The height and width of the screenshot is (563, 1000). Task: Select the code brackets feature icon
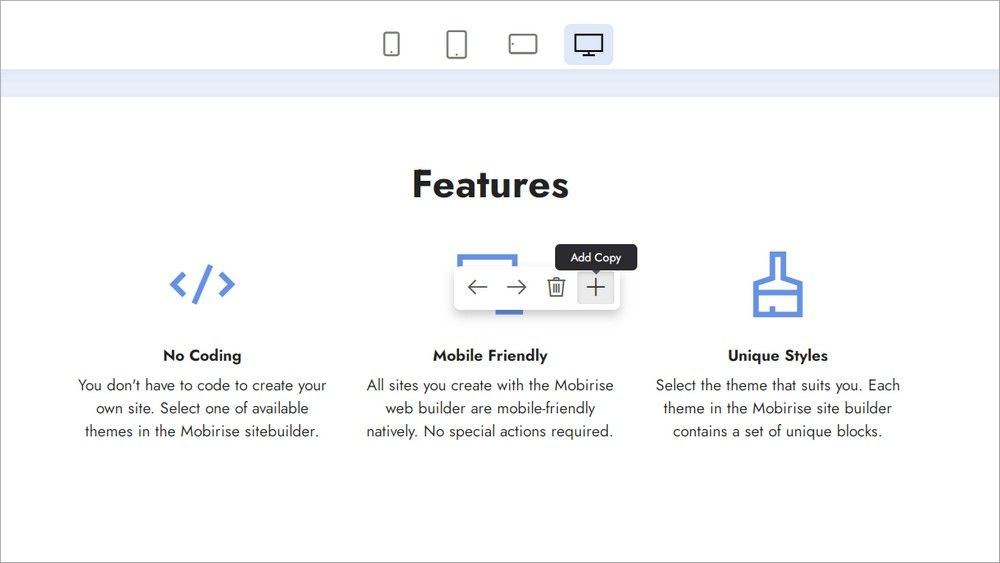pyautogui.click(x=202, y=285)
